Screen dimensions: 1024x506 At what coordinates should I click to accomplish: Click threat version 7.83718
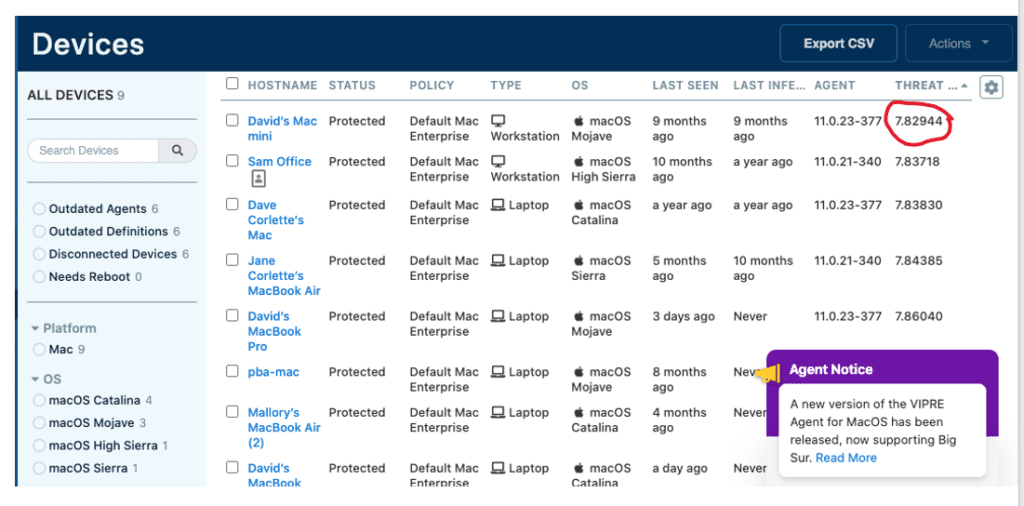[x=917, y=161]
